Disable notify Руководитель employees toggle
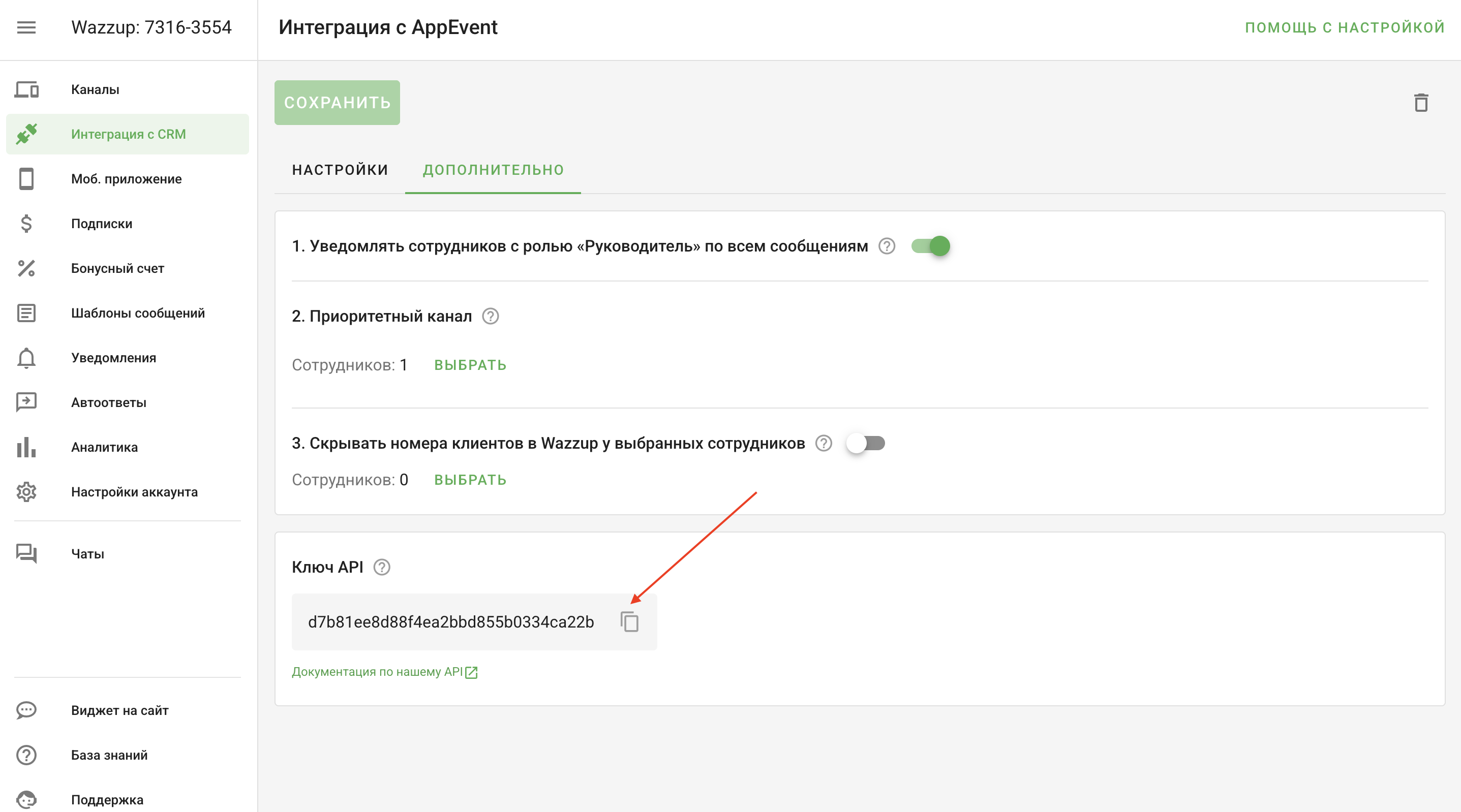The image size is (1461, 812). (931, 246)
